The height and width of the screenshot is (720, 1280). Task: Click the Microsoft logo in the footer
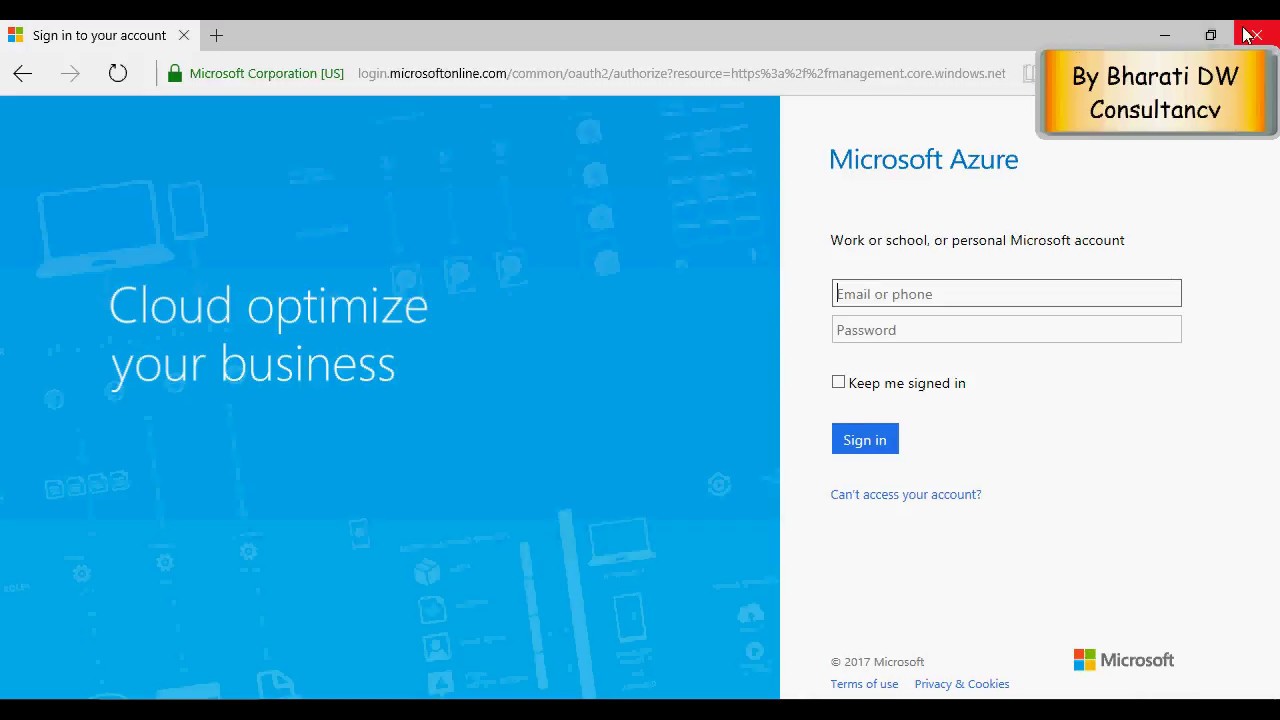point(1124,660)
